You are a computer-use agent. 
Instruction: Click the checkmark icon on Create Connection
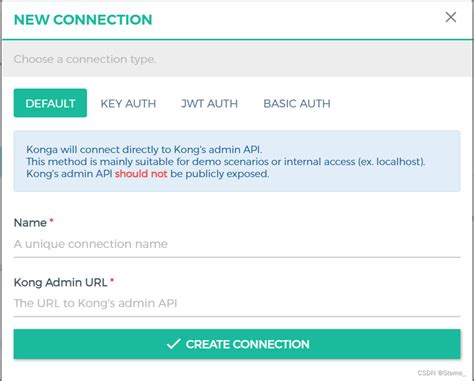coord(173,344)
